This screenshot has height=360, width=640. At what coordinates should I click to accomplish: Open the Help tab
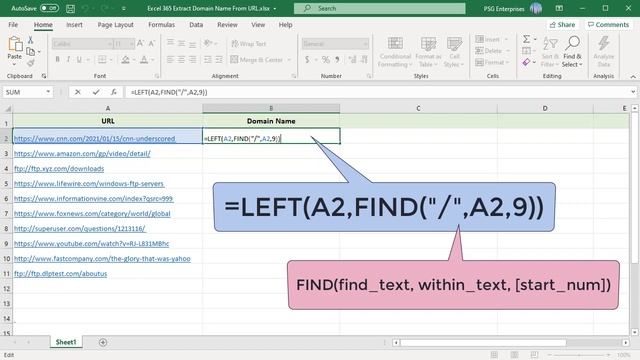(x=285, y=24)
